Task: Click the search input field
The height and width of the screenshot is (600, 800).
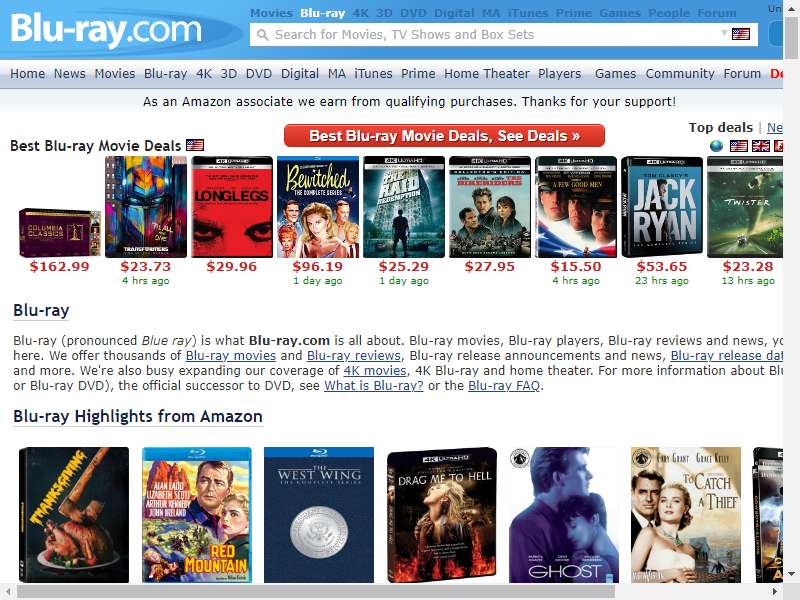Action: tap(495, 35)
